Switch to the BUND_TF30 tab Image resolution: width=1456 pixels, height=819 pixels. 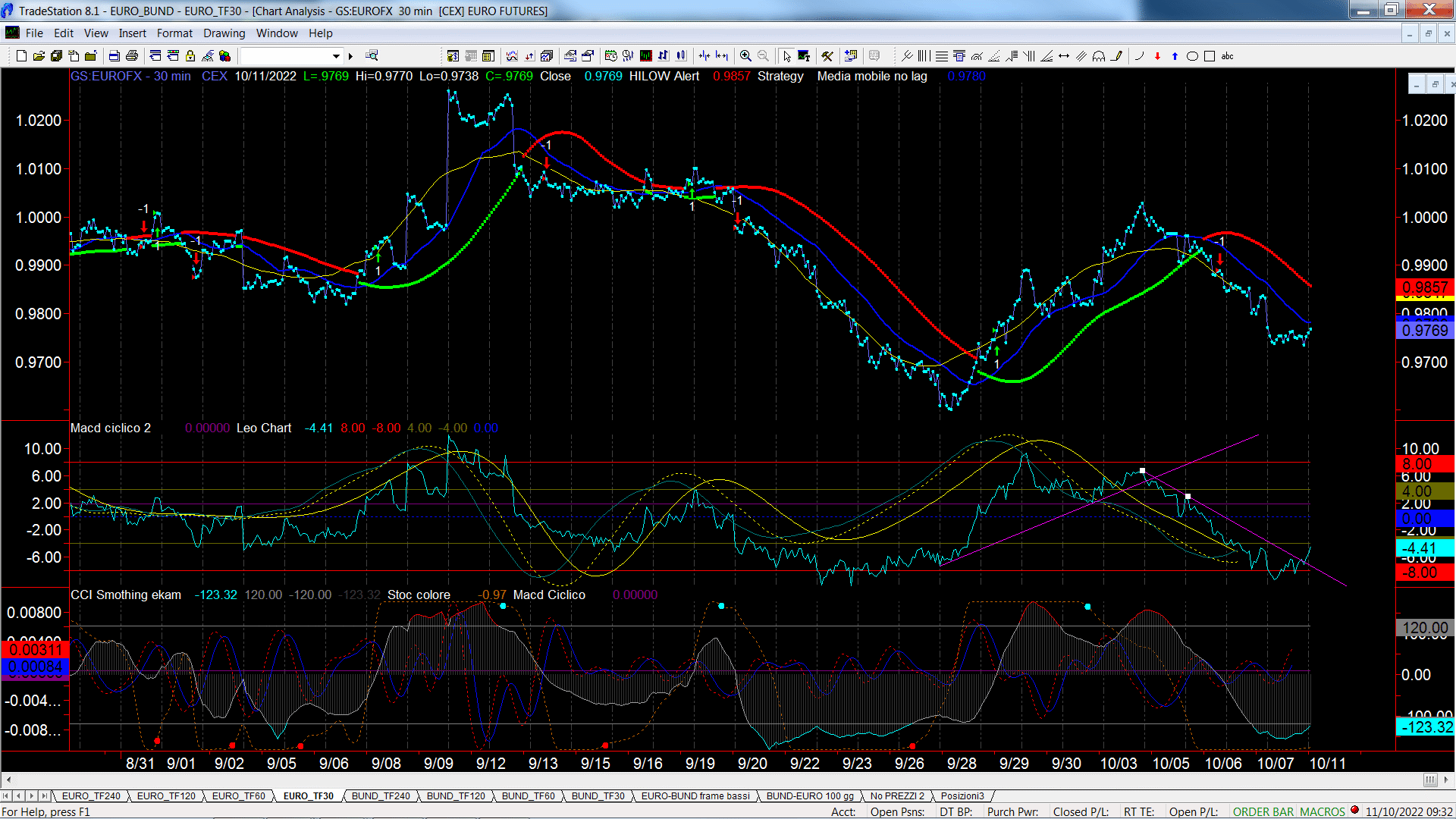click(x=598, y=795)
